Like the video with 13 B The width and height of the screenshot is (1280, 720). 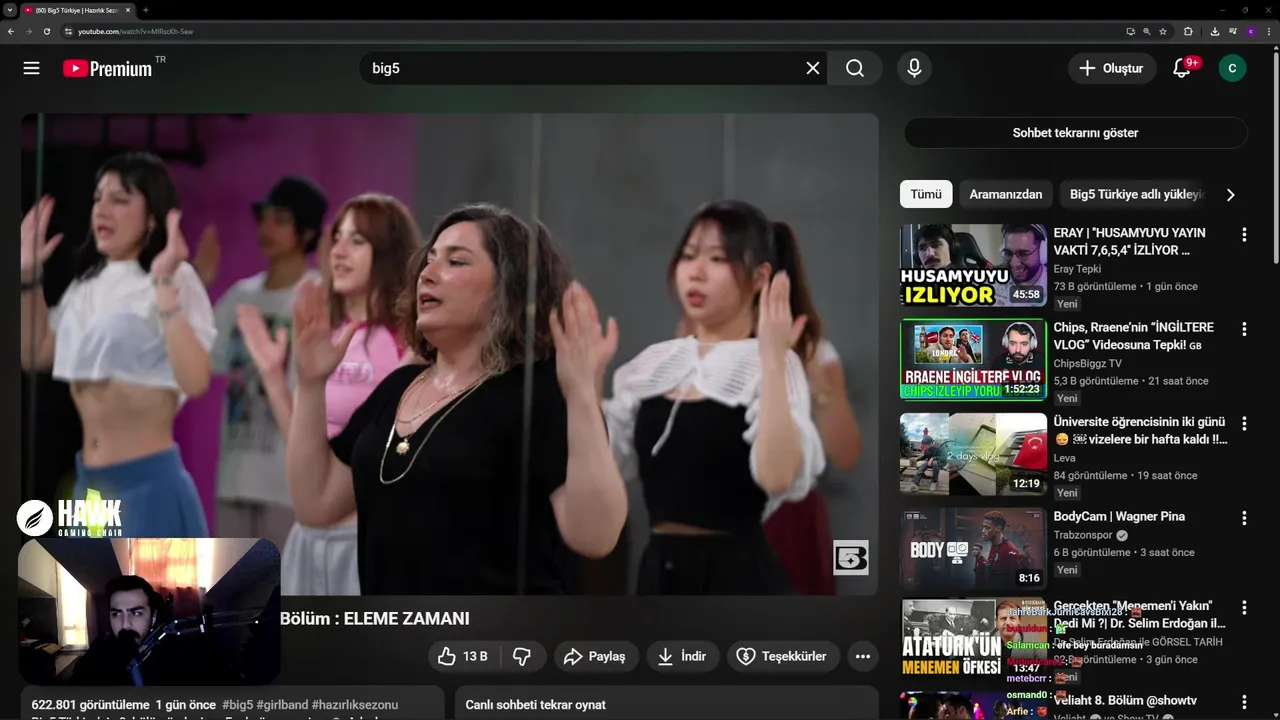(x=462, y=656)
